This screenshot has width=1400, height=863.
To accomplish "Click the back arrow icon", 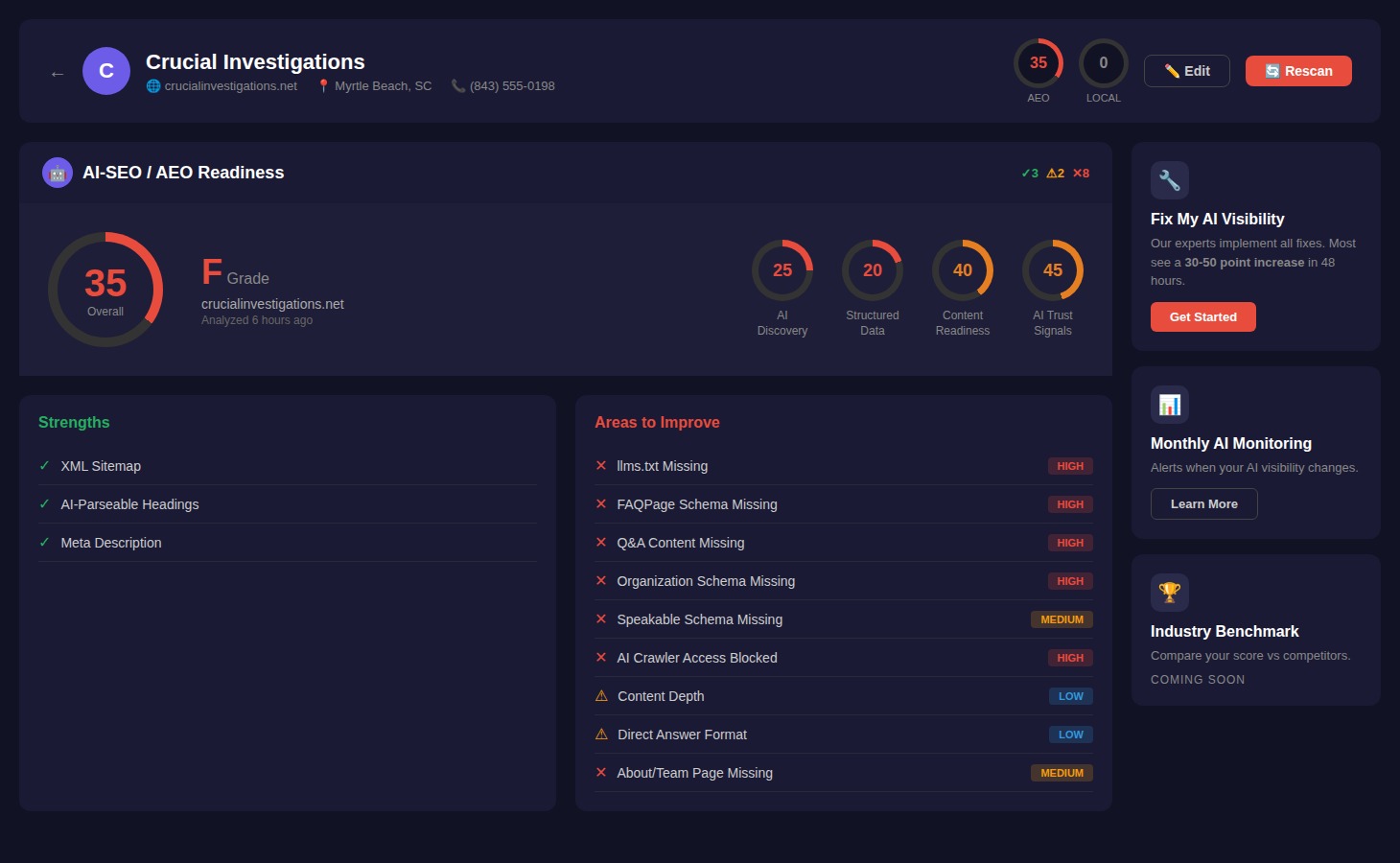I will point(58,74).
